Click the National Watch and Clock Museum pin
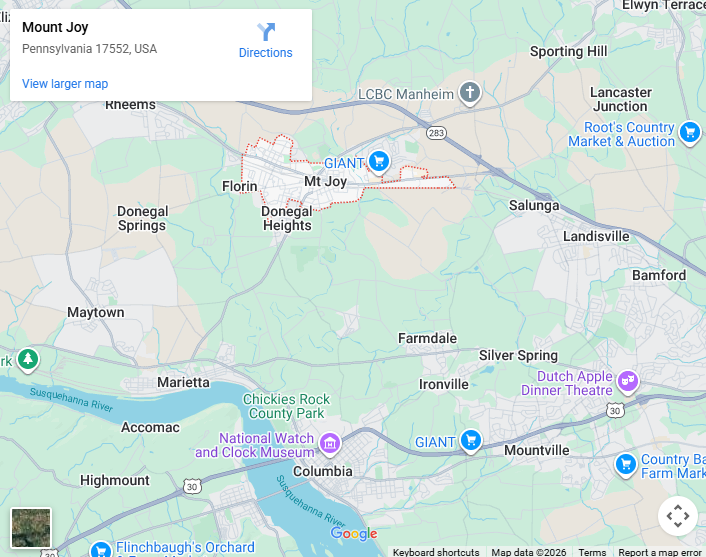706x557 pixels. pyautogui.click(x=330, y=444)
